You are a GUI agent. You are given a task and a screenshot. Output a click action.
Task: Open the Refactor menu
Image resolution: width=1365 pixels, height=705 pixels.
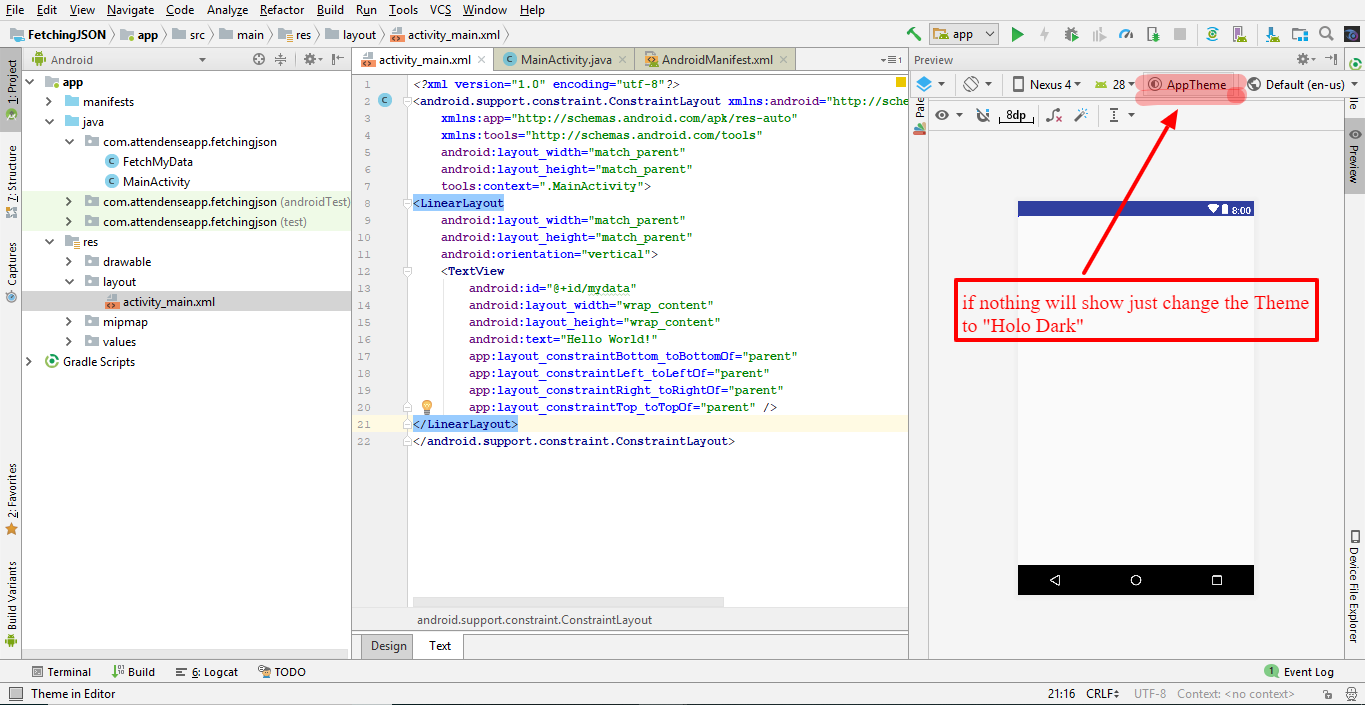point(282,10)
